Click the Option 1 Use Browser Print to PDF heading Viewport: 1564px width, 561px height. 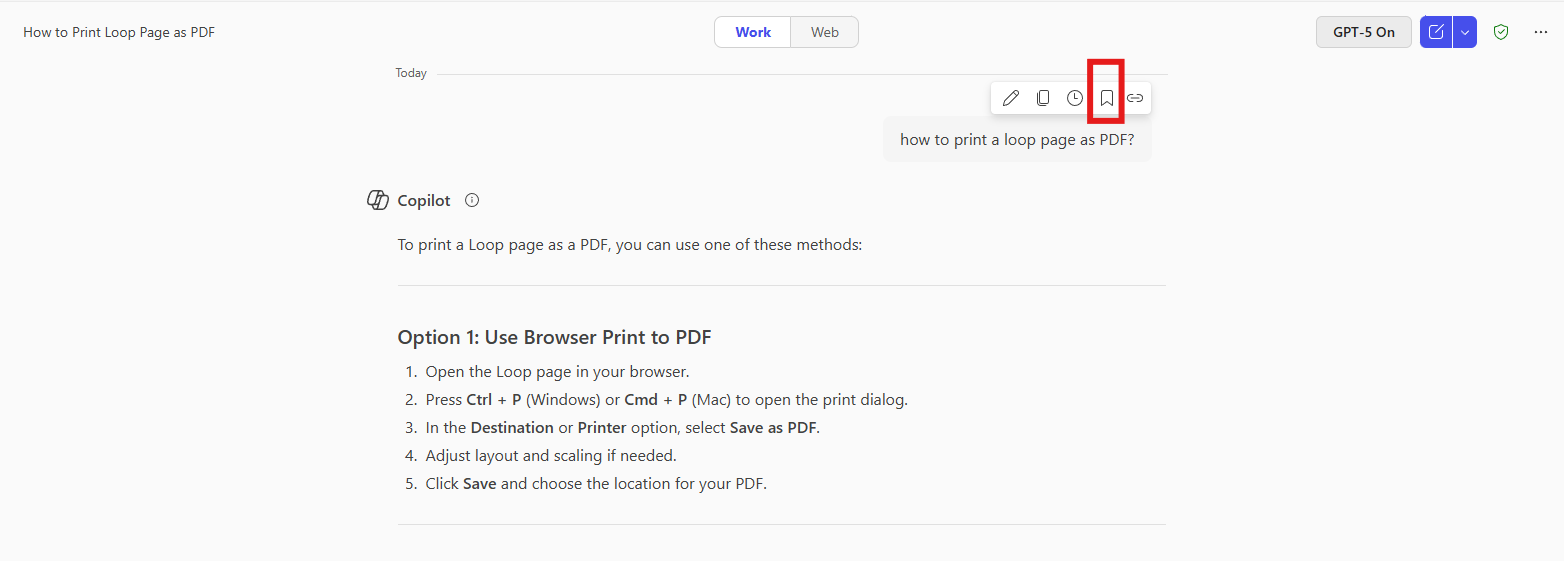pyautogui.click(x=554, y=337)
